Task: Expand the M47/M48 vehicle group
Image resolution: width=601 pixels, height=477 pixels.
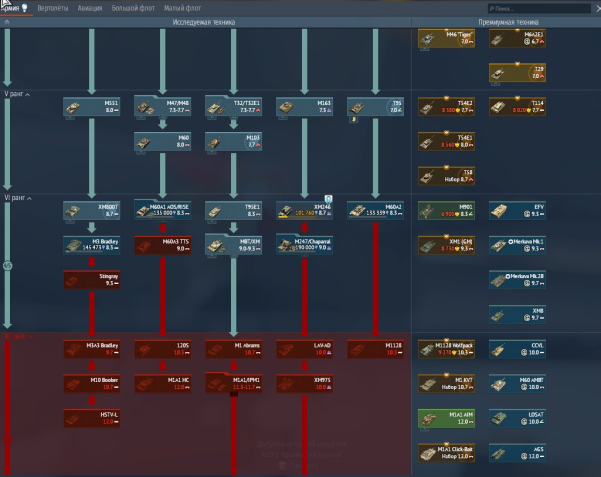Action: coord(162,106)
